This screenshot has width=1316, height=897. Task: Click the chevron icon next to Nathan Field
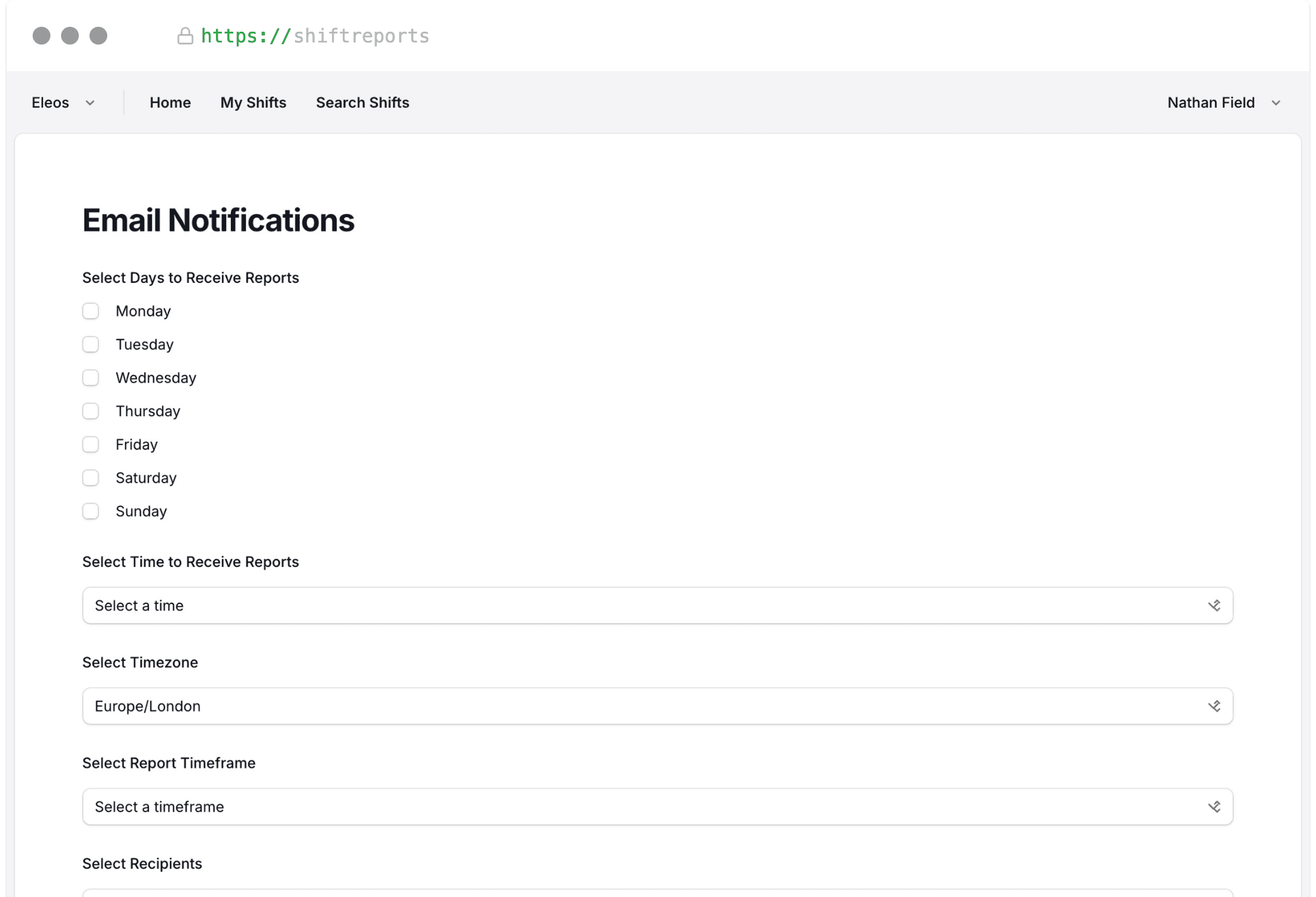tap(1275, 102)
